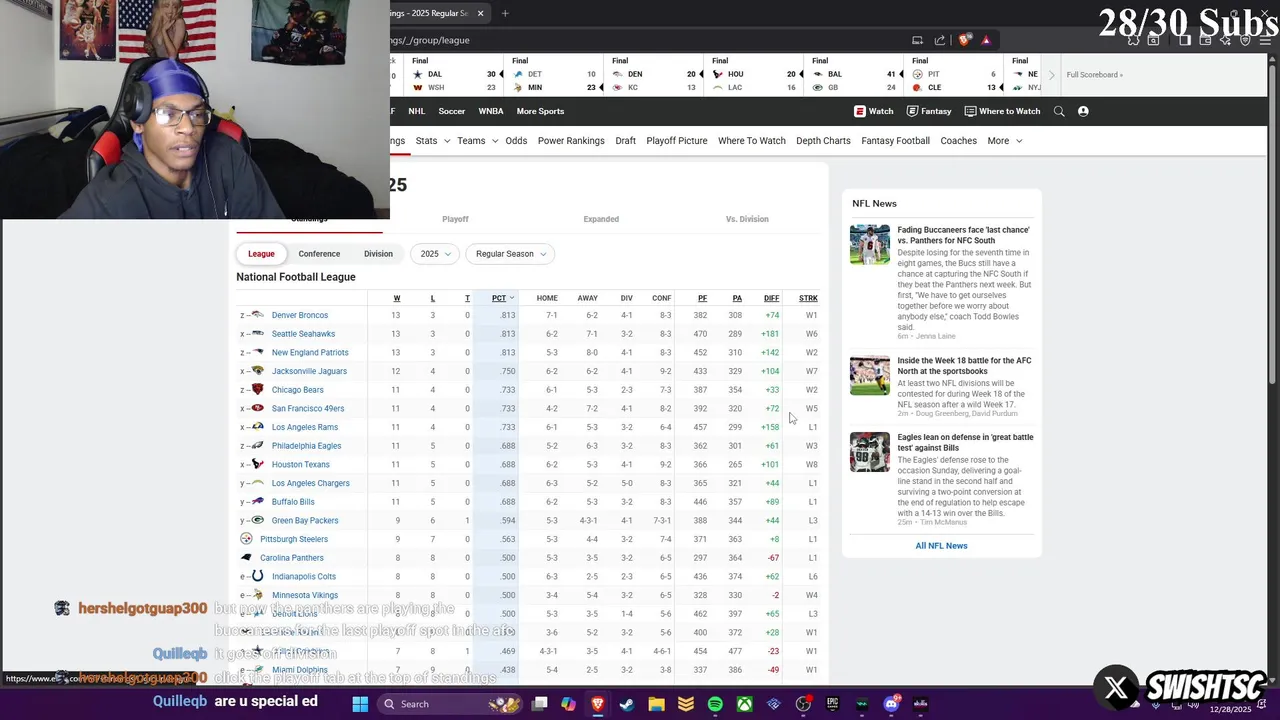Open the Fantasy link in top bar
This screenshot has height=720, width=1280.
click(x=929, y=111)
